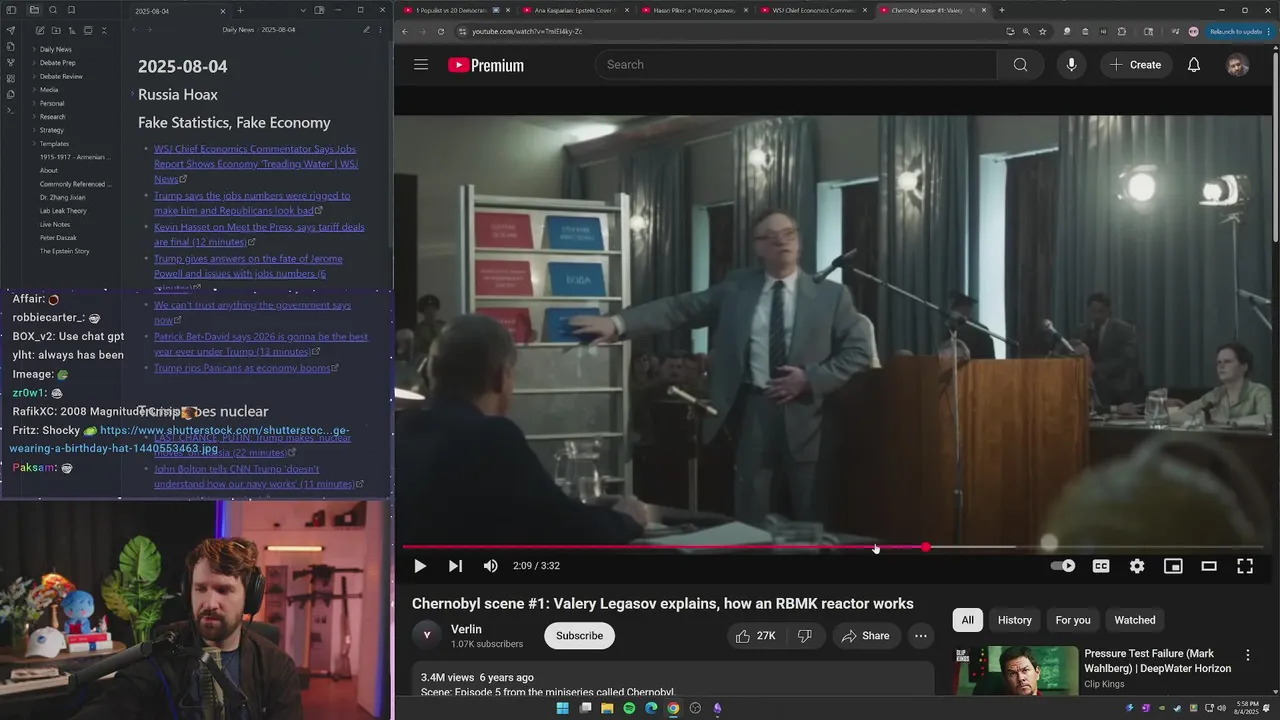Reload the YouTube page
Screen dimensions: 1280x720
441,31
